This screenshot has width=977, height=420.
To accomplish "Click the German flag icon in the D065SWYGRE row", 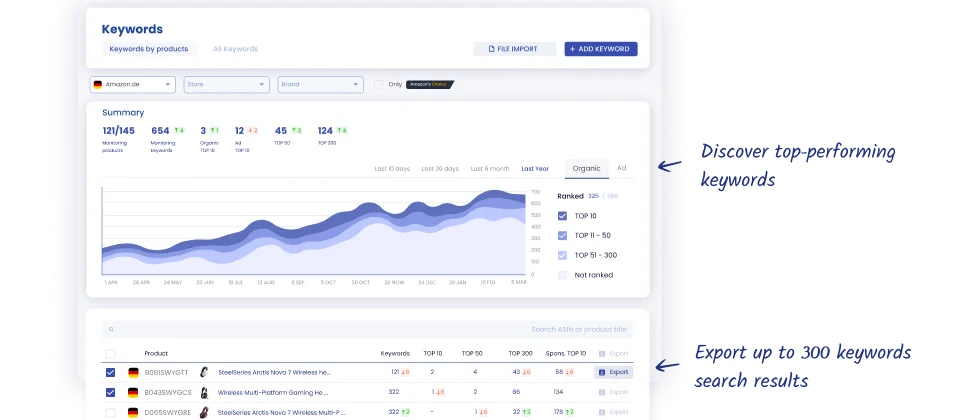I will (133, 412).
